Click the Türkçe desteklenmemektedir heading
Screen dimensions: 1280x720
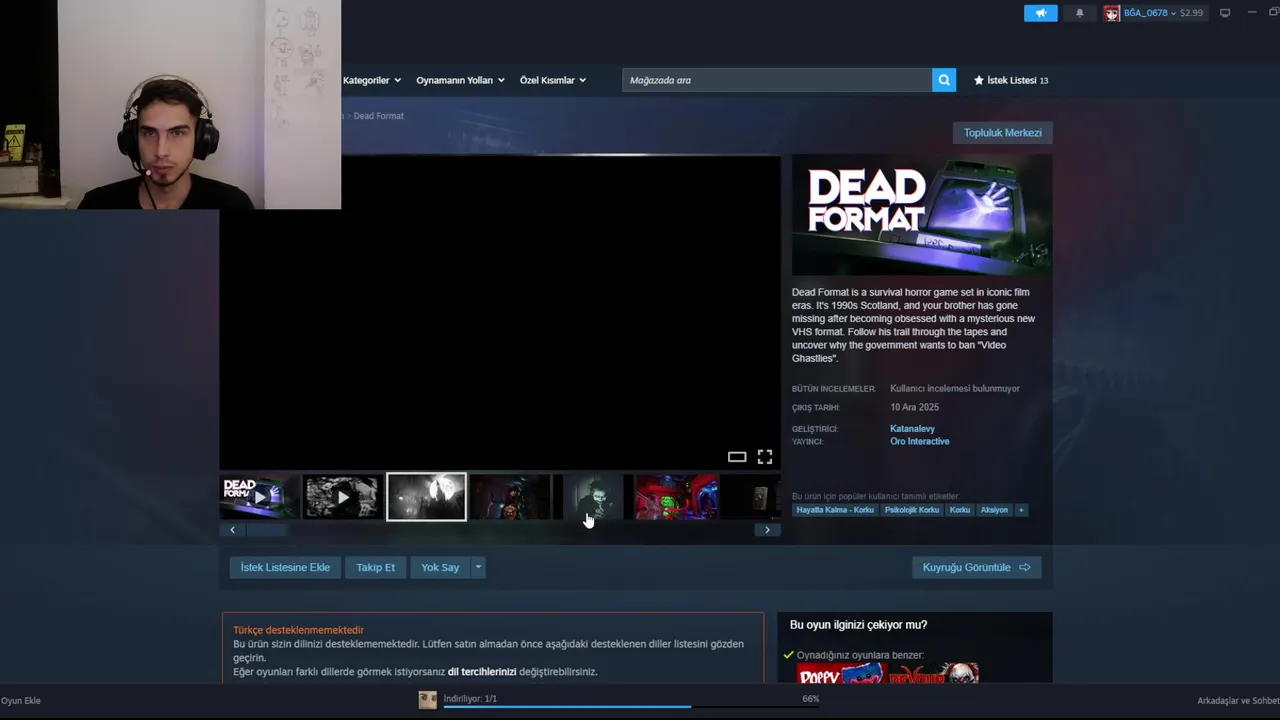click(x=298, y=630)
